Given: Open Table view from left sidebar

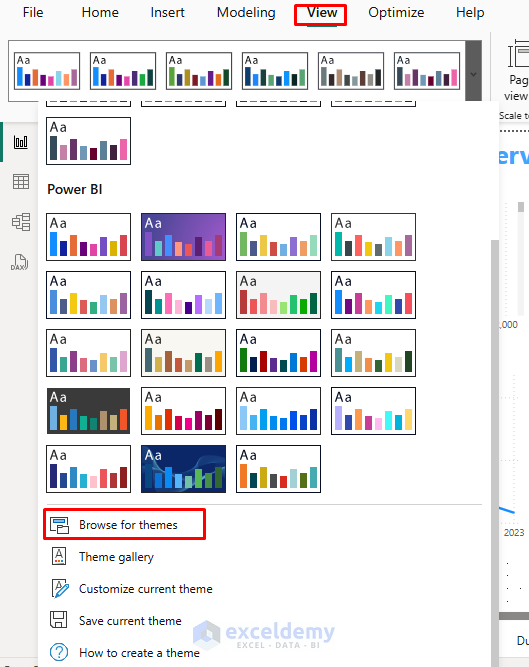Looking at the screenshot, I should (x=20, y=182).
